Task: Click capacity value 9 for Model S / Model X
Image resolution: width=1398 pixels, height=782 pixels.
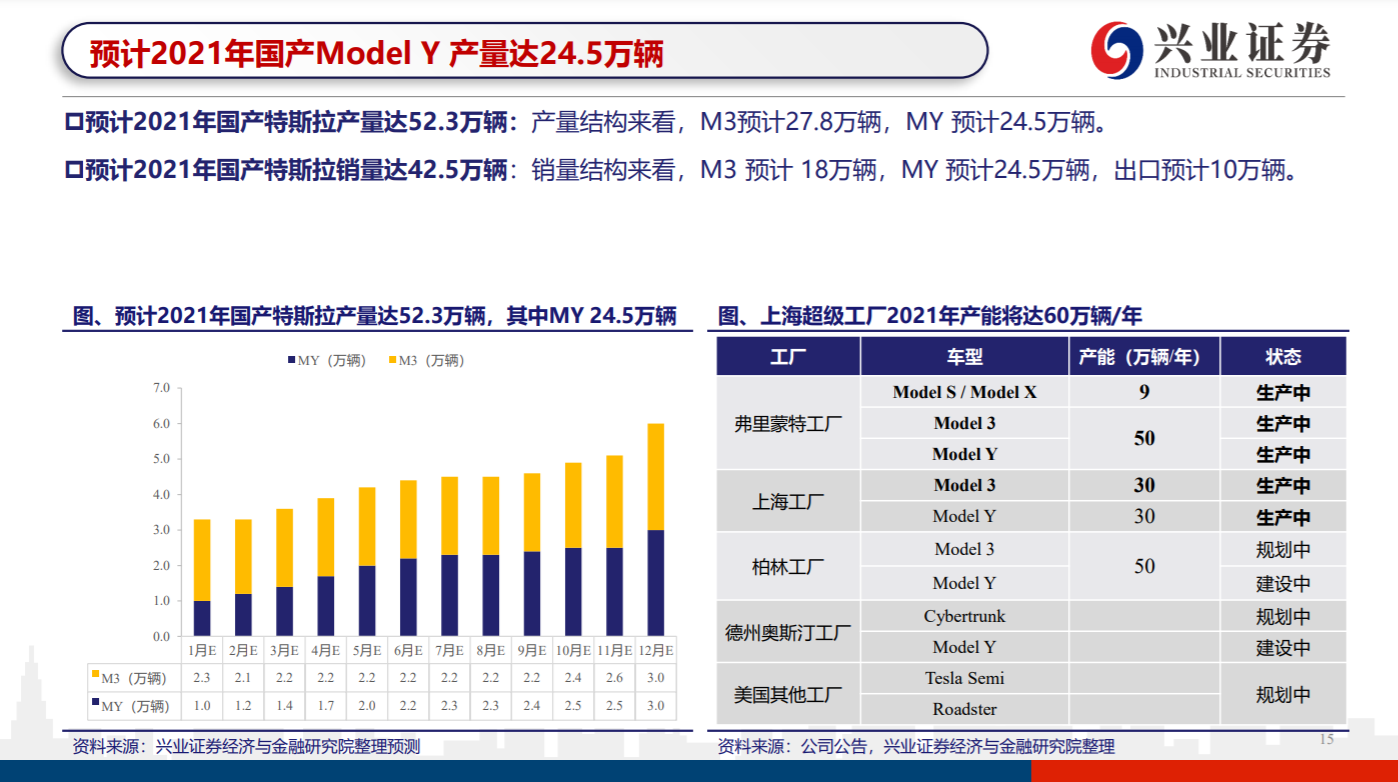Action: click(x=1144, y=392)
